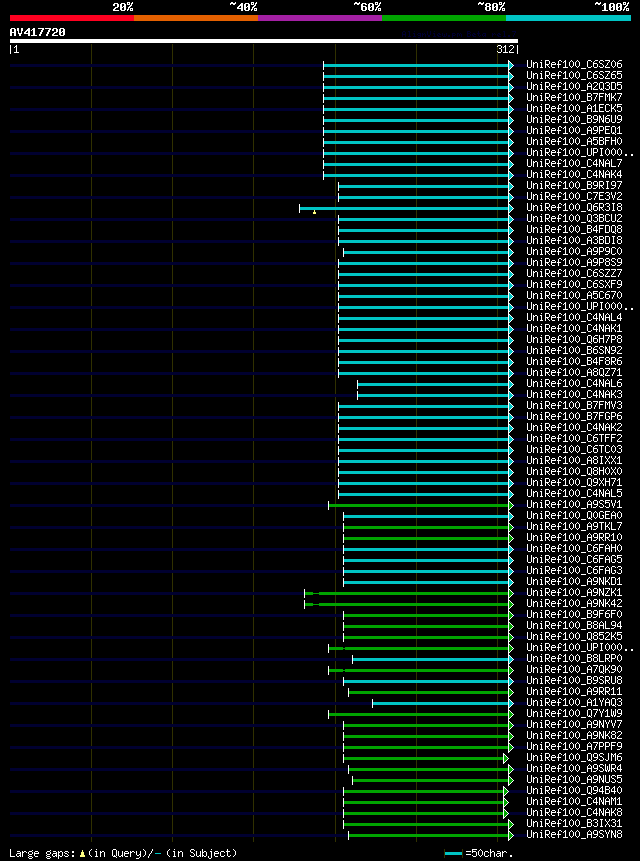The image size is (640, 861).
Task: Select the UniRef100_C7E3V2 label
Action: pyautogui.click(x=574, y=197)
